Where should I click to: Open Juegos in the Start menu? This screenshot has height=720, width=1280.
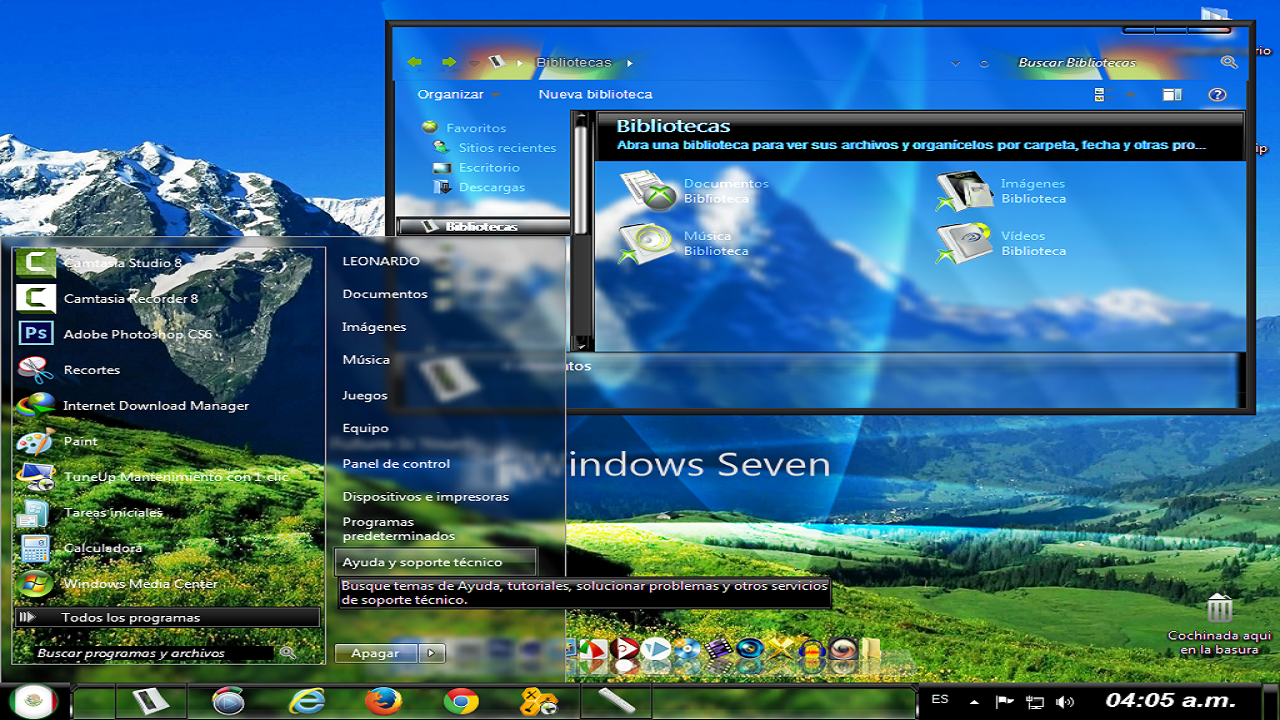coord(365,395)
